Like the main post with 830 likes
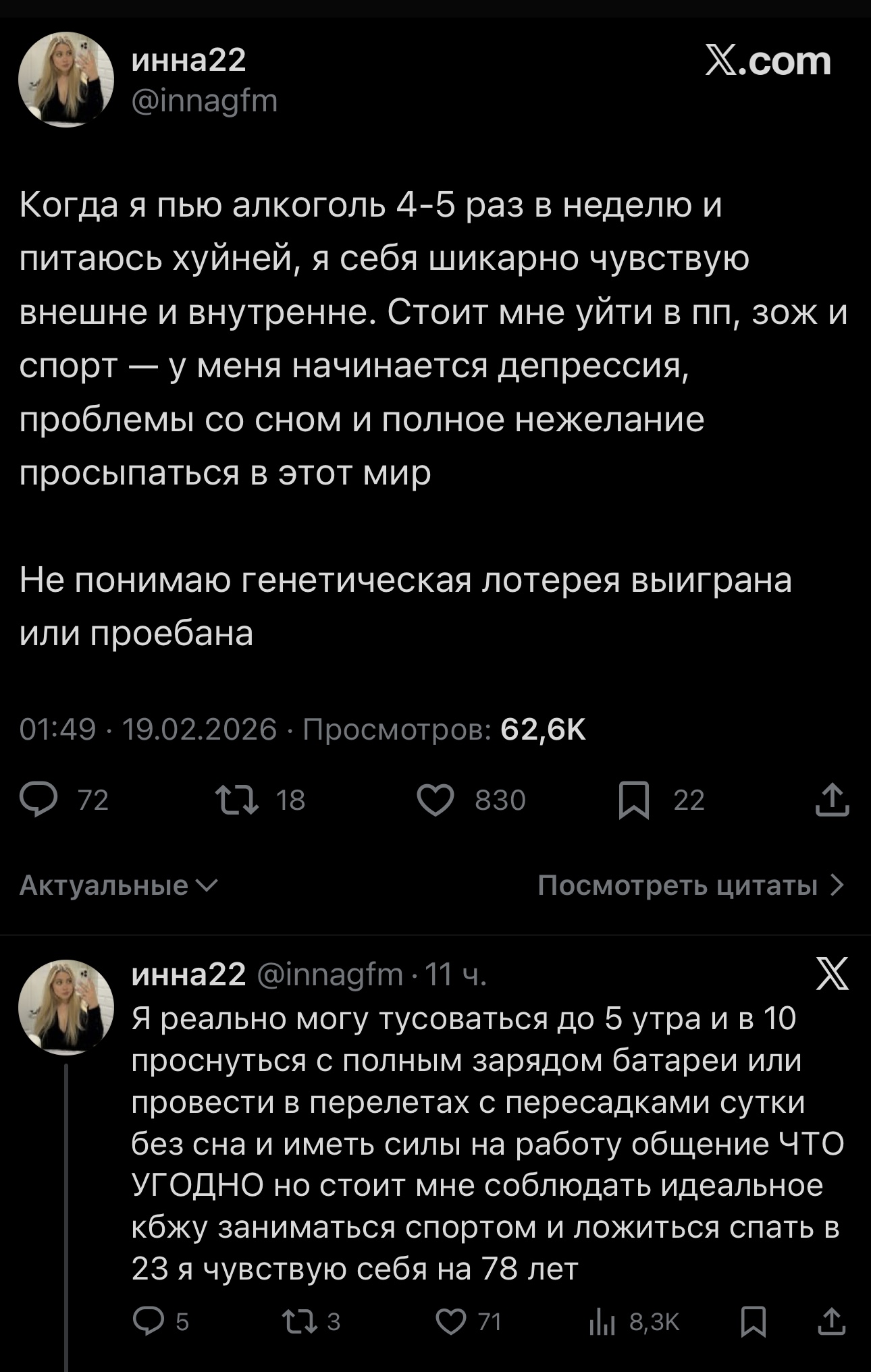The width and height of the screenshot is (871, 1372). (x=435, y=800)
